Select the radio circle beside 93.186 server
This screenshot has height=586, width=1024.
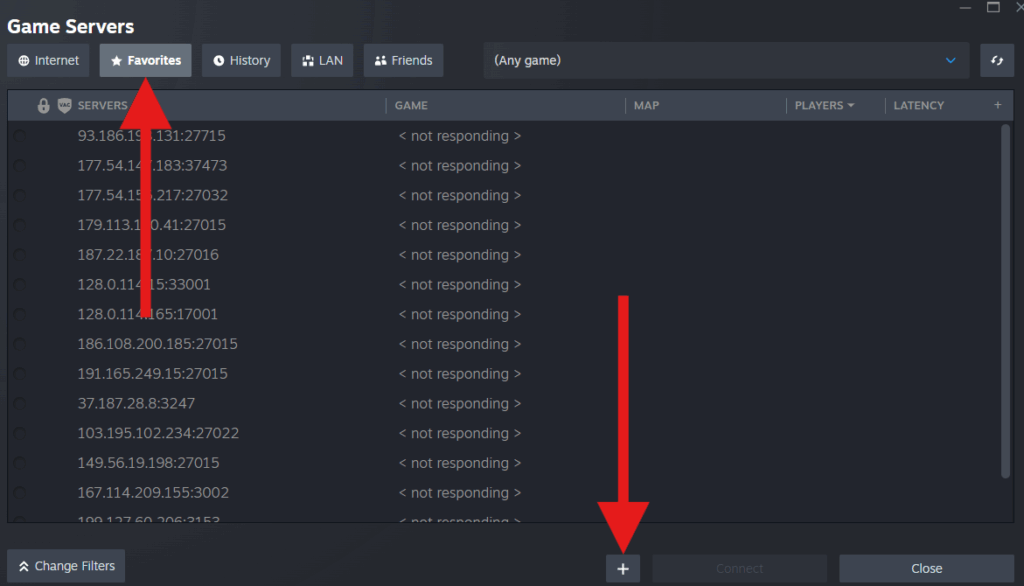[20, 135]
